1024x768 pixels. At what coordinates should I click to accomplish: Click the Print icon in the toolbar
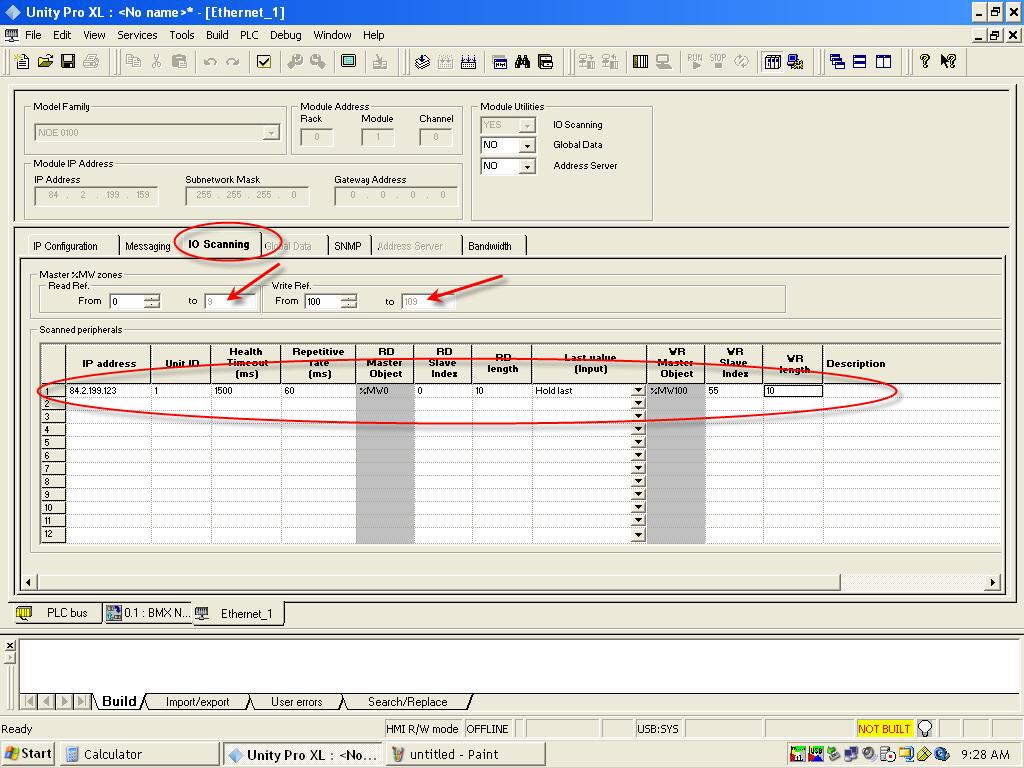[x=91, y=61]
